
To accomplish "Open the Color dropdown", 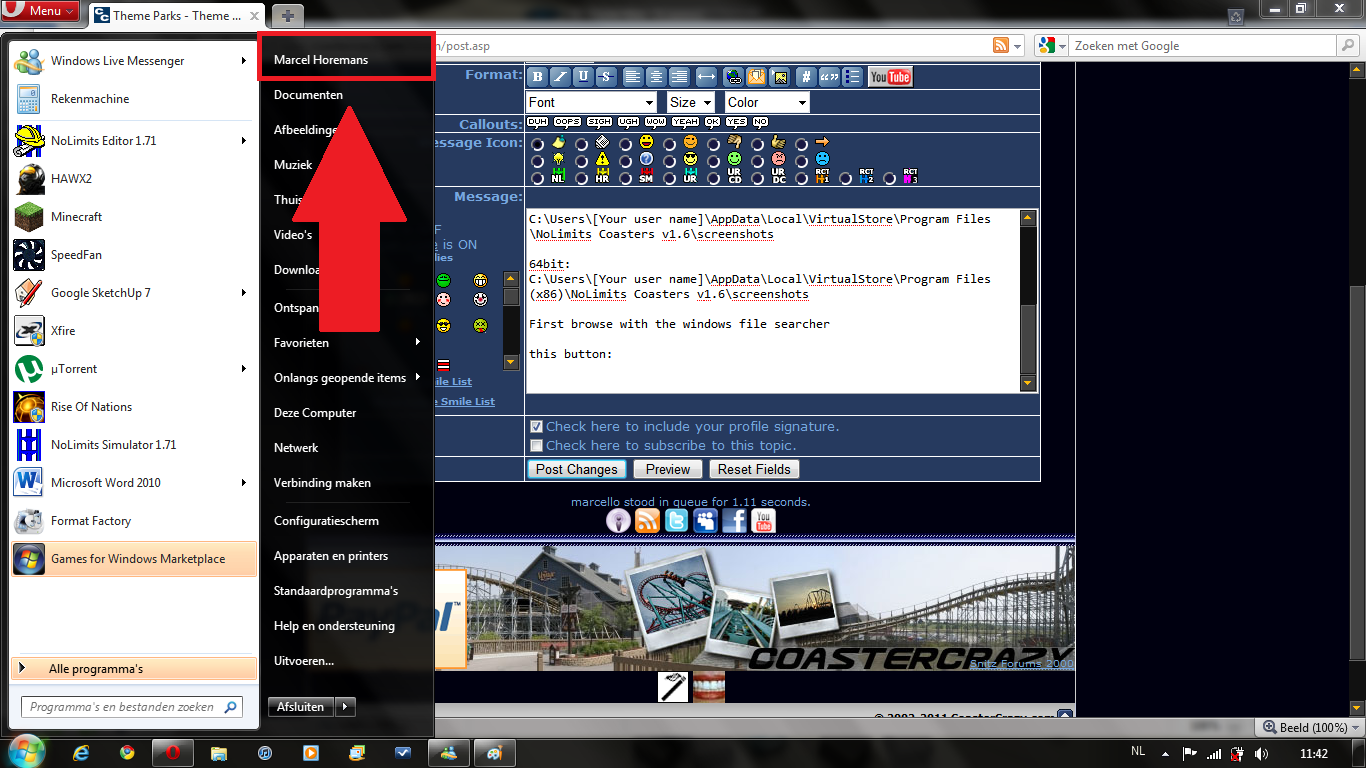I will click(767, 102).
